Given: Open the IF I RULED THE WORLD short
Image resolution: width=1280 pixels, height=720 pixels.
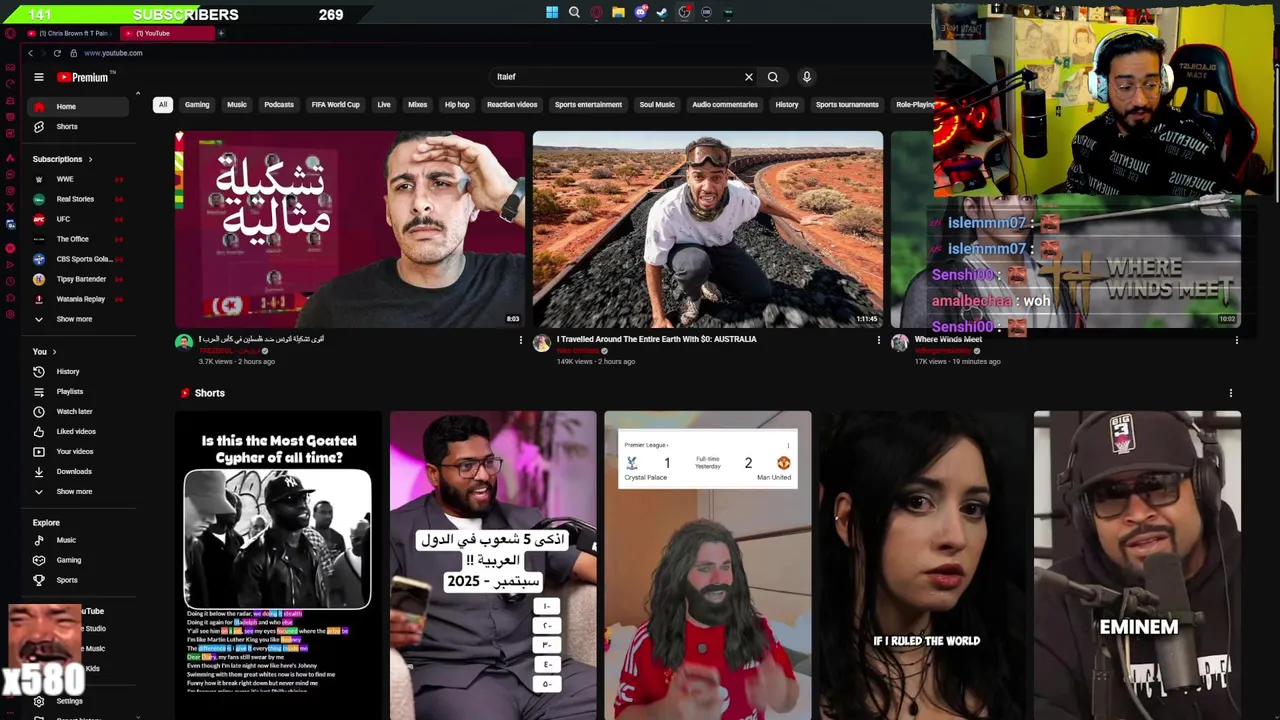Looking at the screenshot, I should pos(922,565).
